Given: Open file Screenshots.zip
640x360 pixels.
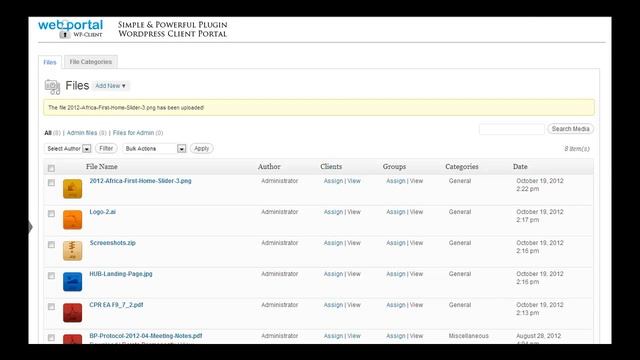Looking at the screenshot, I should (113, 243).
